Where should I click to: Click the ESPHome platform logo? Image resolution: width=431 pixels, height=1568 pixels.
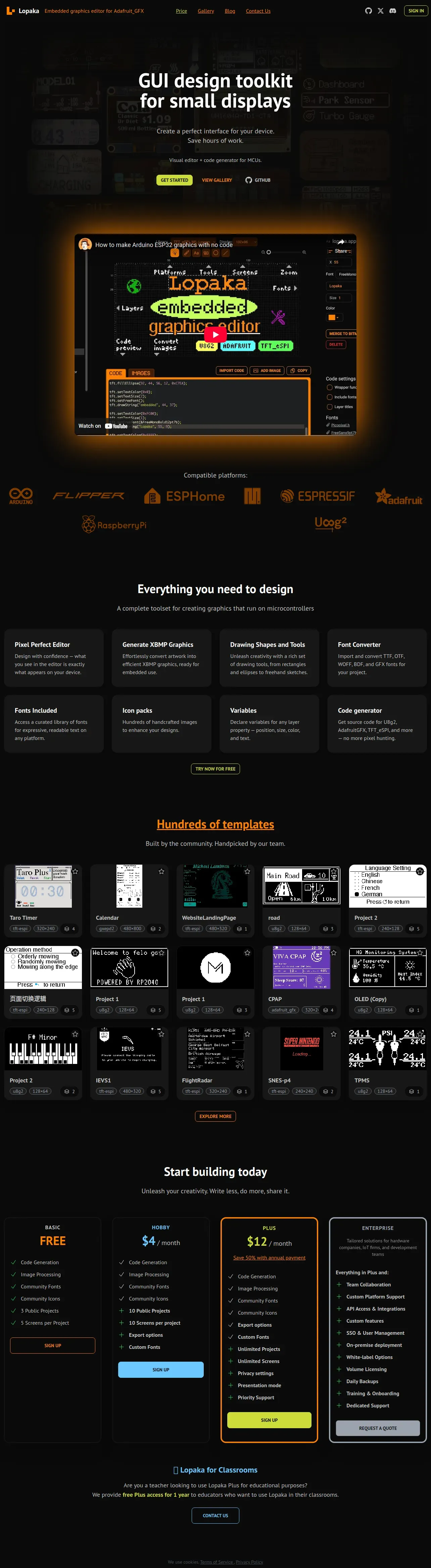[x=184, y=496]
